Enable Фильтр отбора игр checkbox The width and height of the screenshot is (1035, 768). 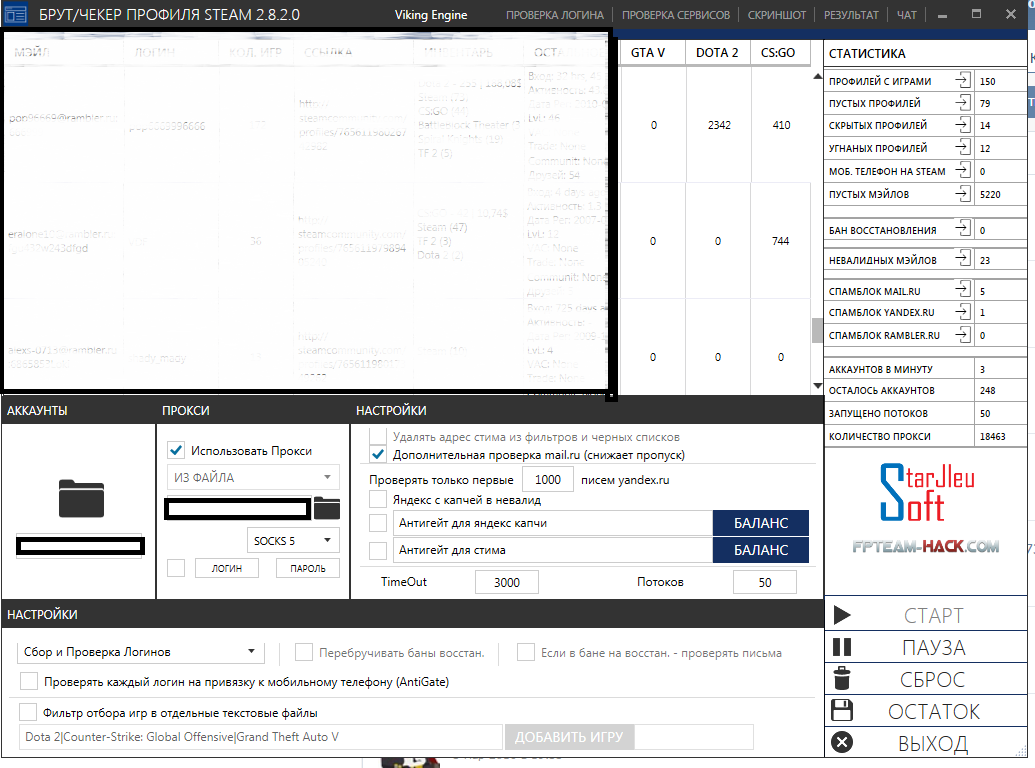[28, 712]
